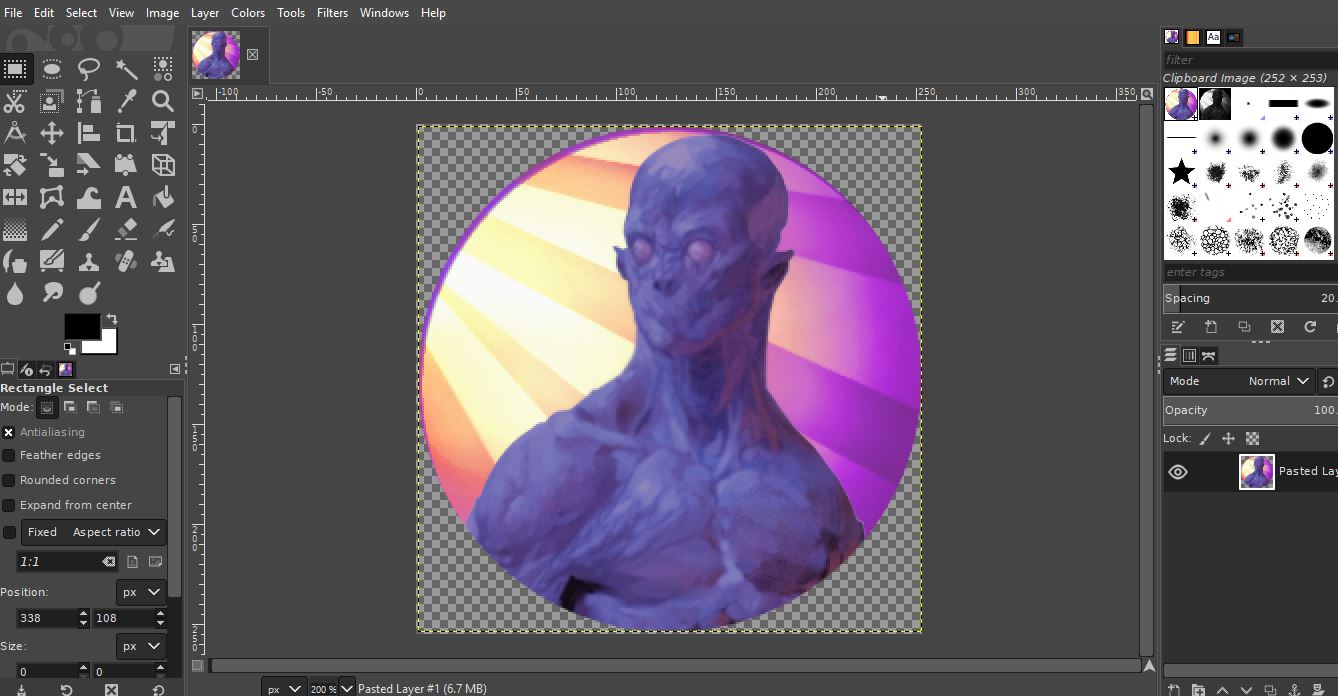1338x696 pixels.
Task: Select the Color Picker eyedropper tool
Action: click(126, 101)
